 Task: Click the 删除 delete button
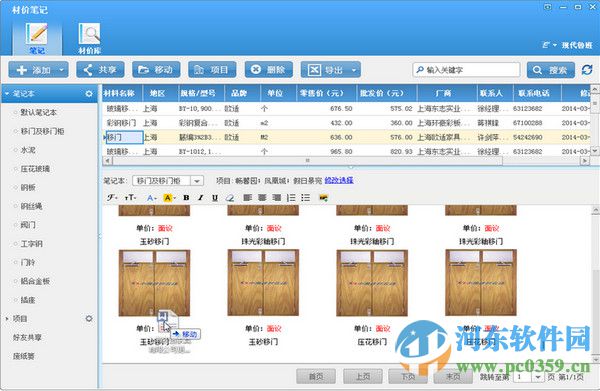[269, 70]
